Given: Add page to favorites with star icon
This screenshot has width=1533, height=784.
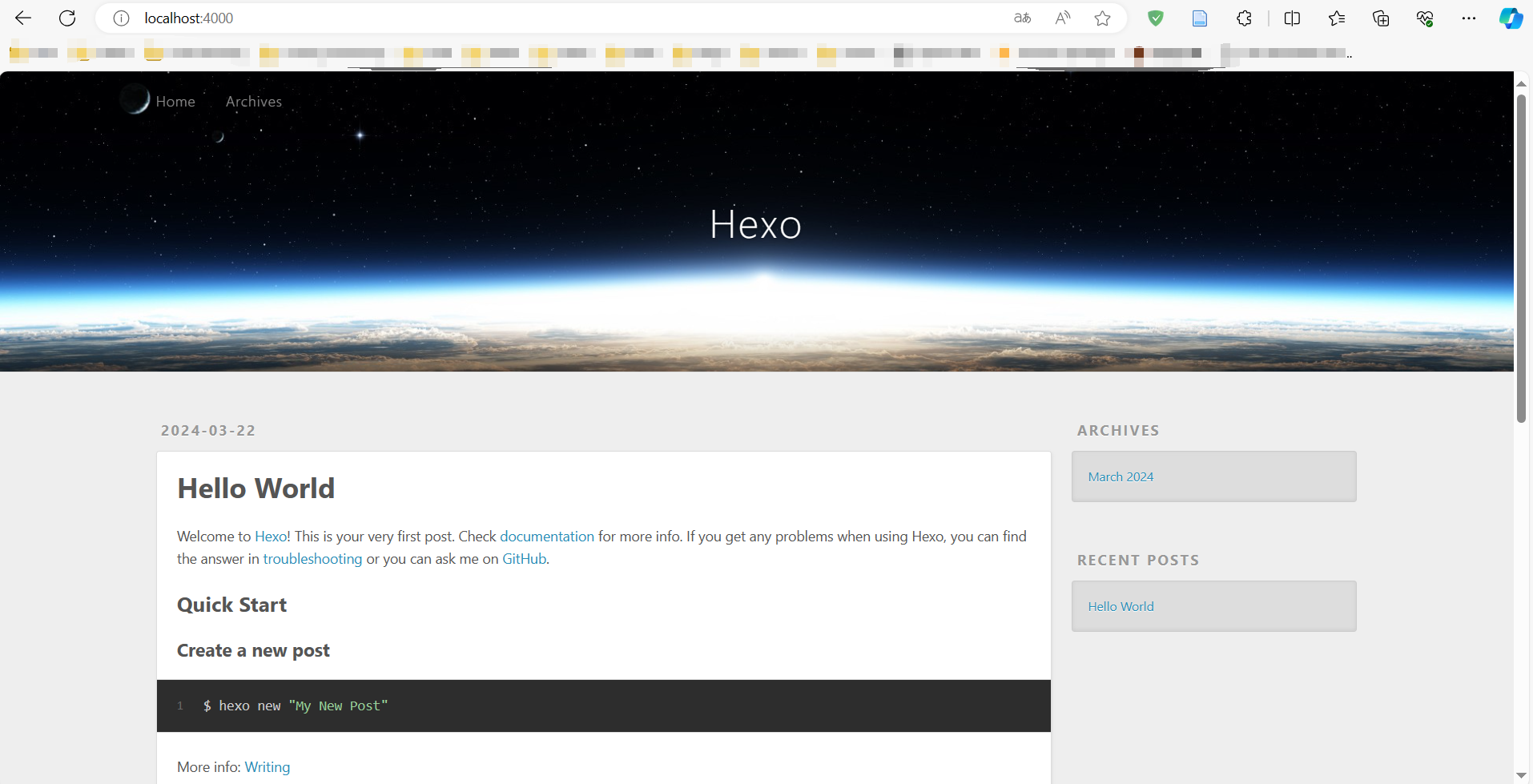Looking at the screenshot, I should click(x=1103, y=18).
